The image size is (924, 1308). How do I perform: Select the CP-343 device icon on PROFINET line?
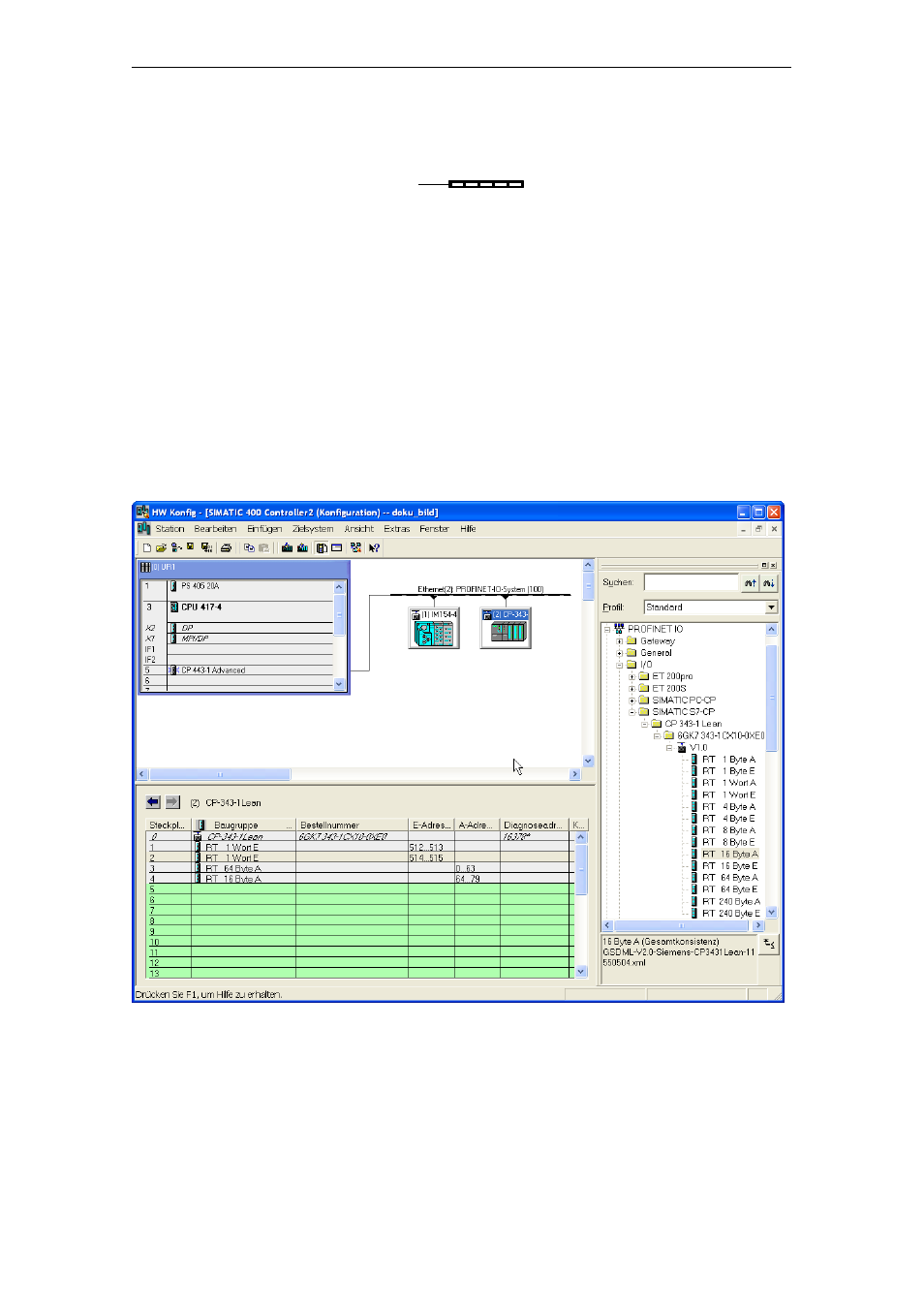point(506,628)
